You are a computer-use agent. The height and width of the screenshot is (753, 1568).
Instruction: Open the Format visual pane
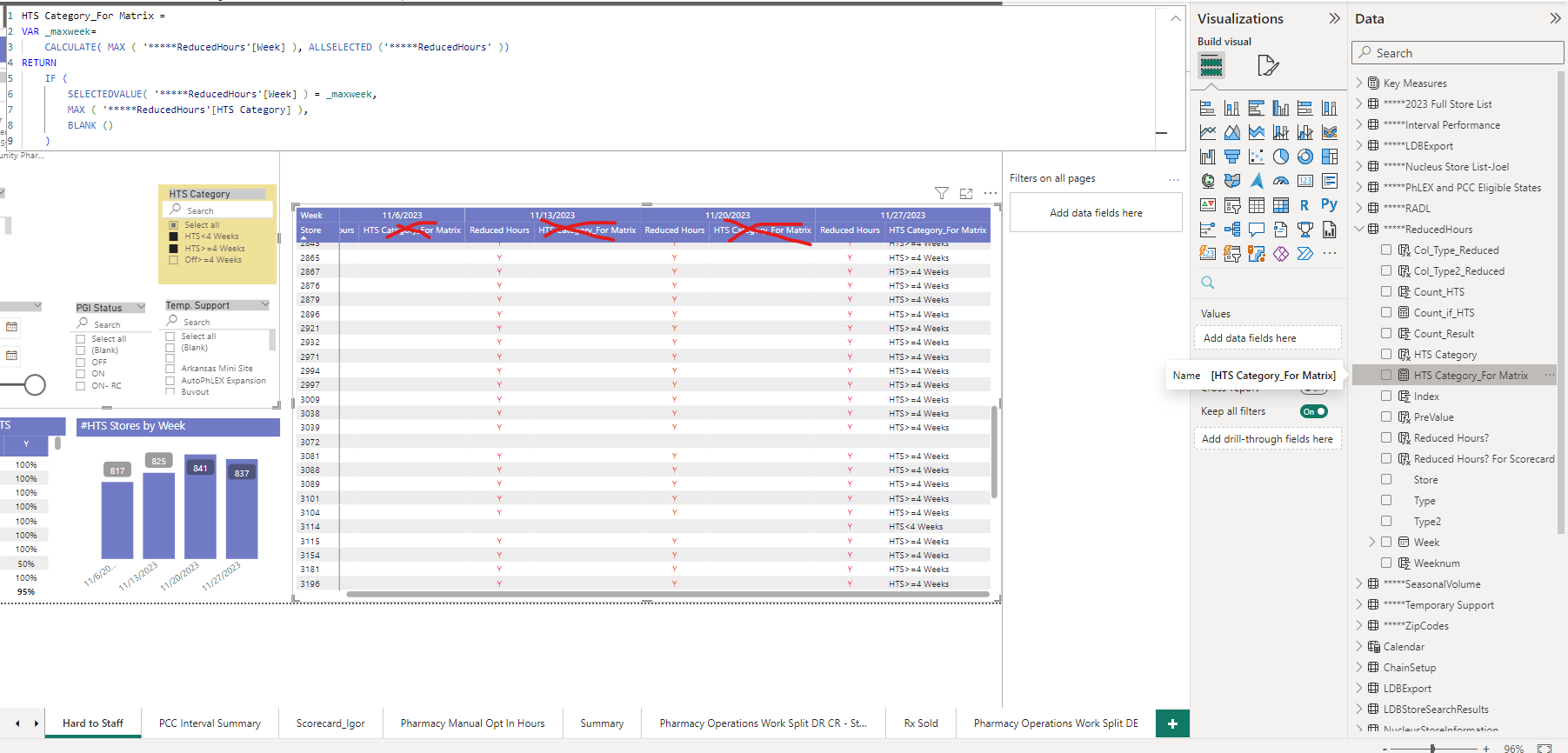[1268, 65]
